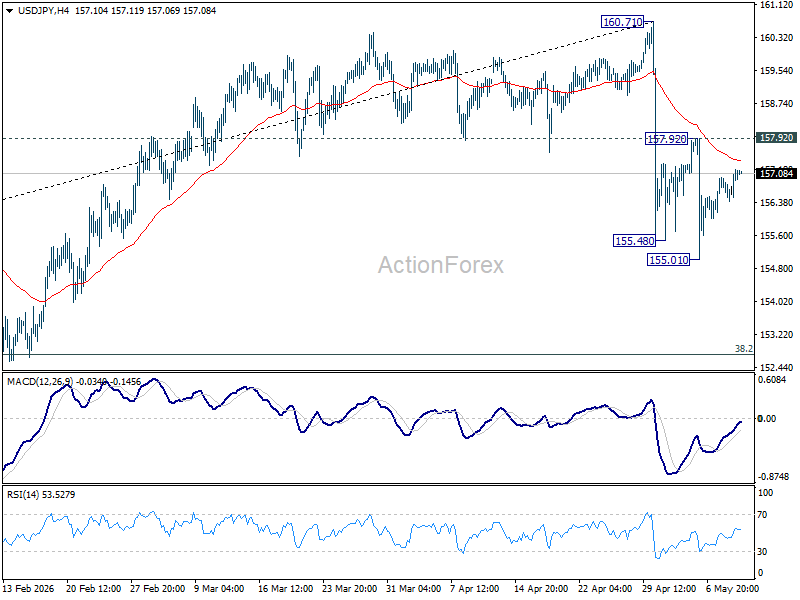Screen dimensions: 800x600
Task: Click the 154.020 price axis value
Action: click(x=777, y=302)
